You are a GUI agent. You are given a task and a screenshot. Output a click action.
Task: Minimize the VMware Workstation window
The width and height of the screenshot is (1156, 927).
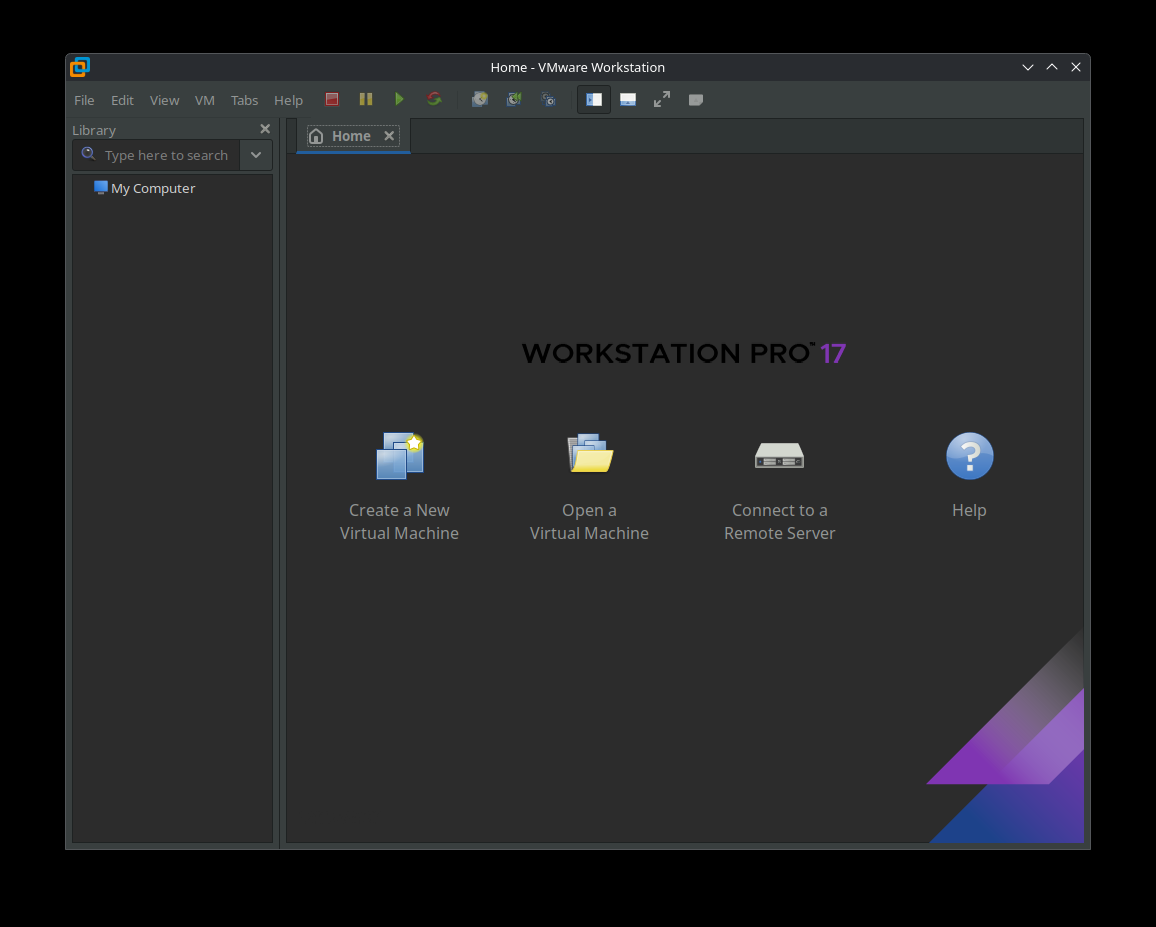(x=1028, y=67)
